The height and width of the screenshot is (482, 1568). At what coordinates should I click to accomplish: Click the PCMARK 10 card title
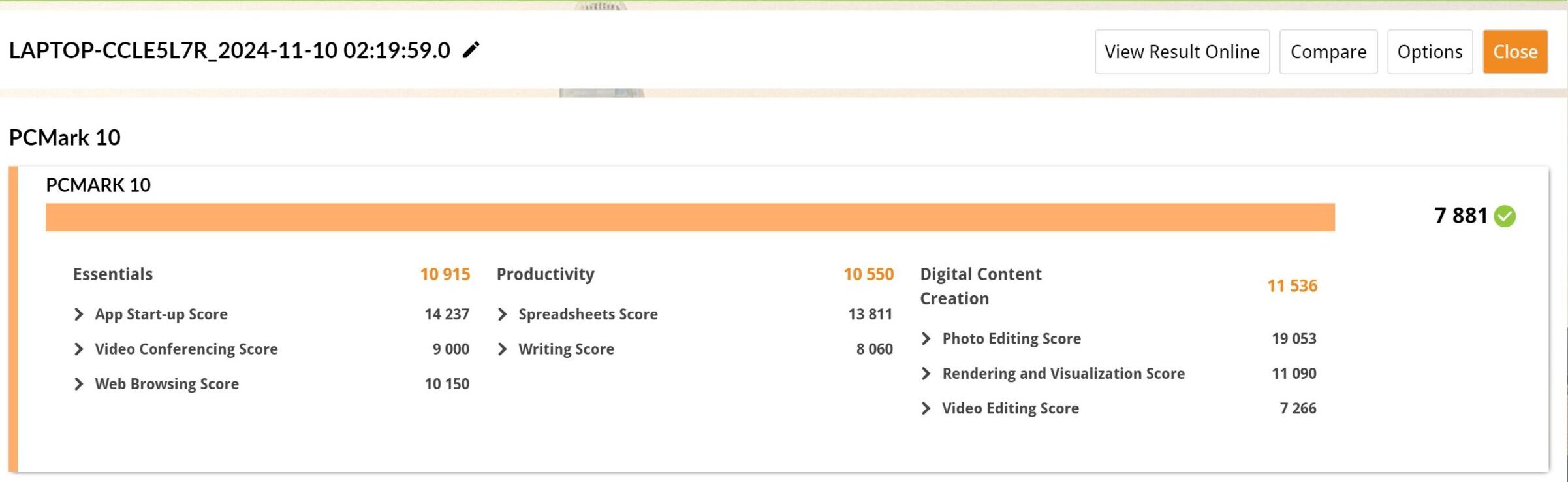[98, 185]
